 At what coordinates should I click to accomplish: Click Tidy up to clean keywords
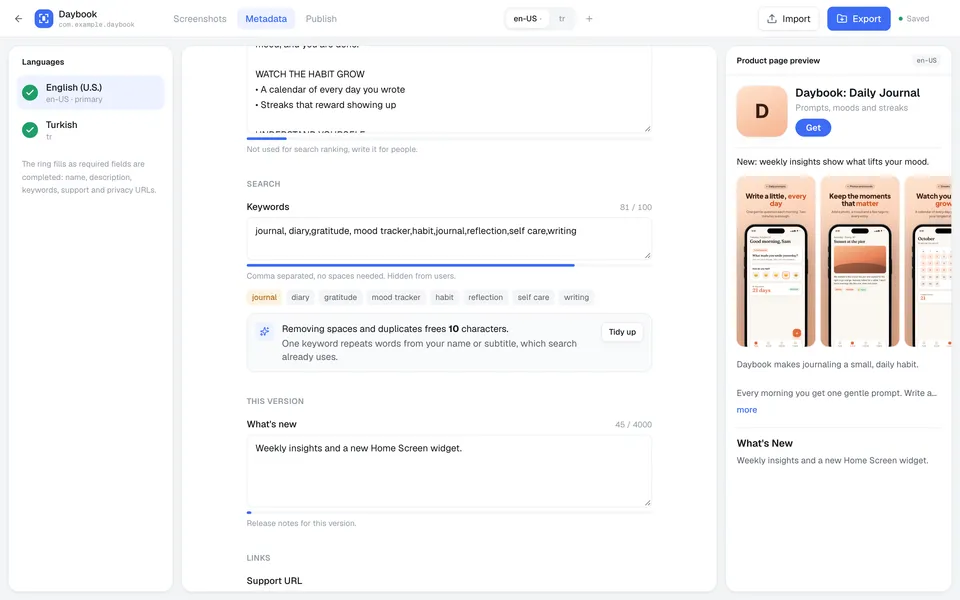pos(622,332)
